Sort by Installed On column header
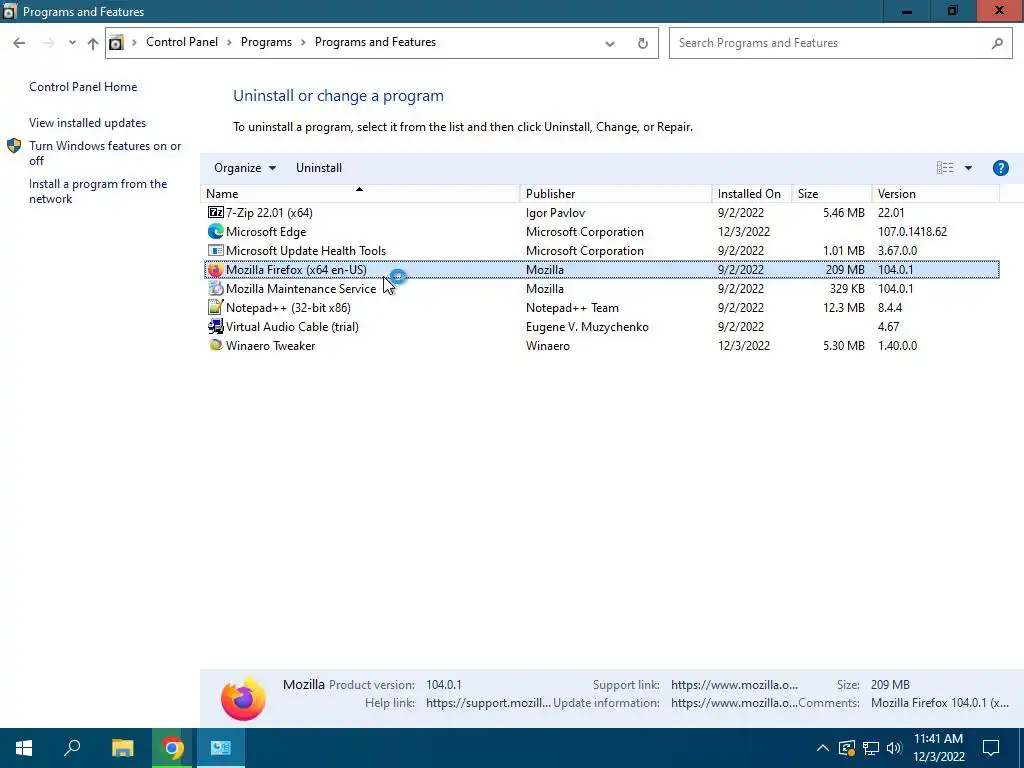The image size is (1024, 768). [x=752, y=193]
